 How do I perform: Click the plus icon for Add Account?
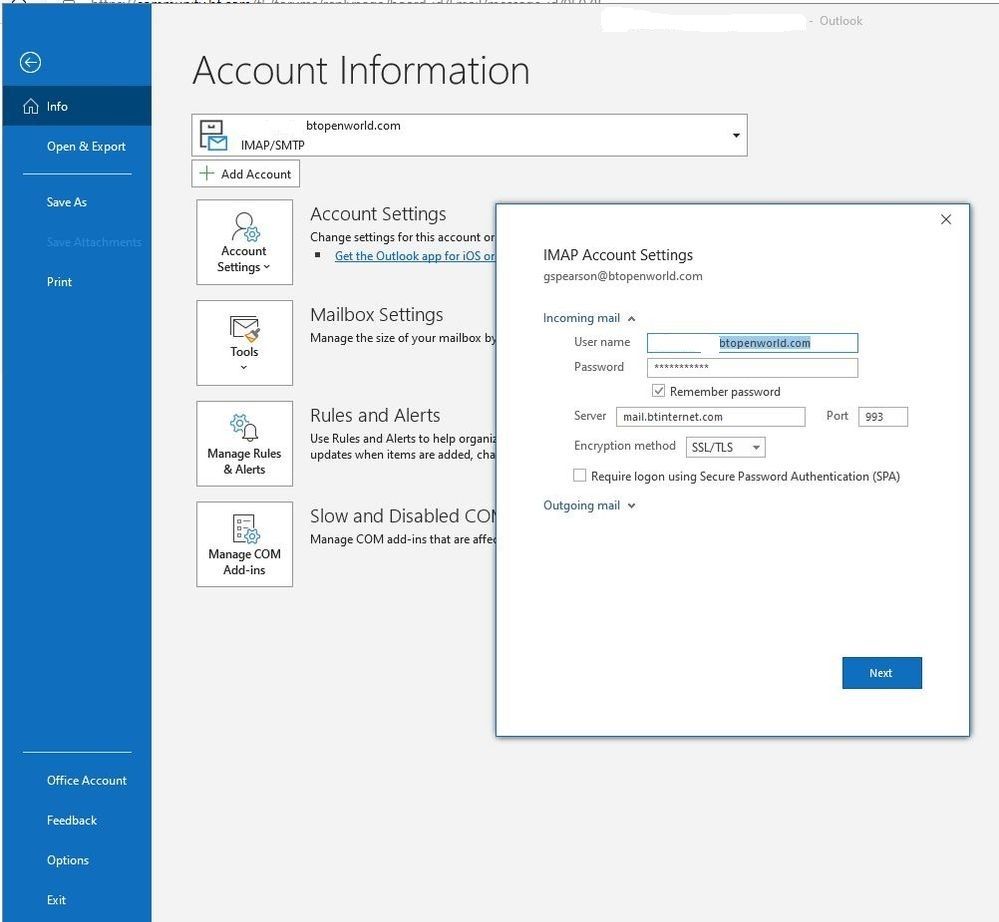207,174
